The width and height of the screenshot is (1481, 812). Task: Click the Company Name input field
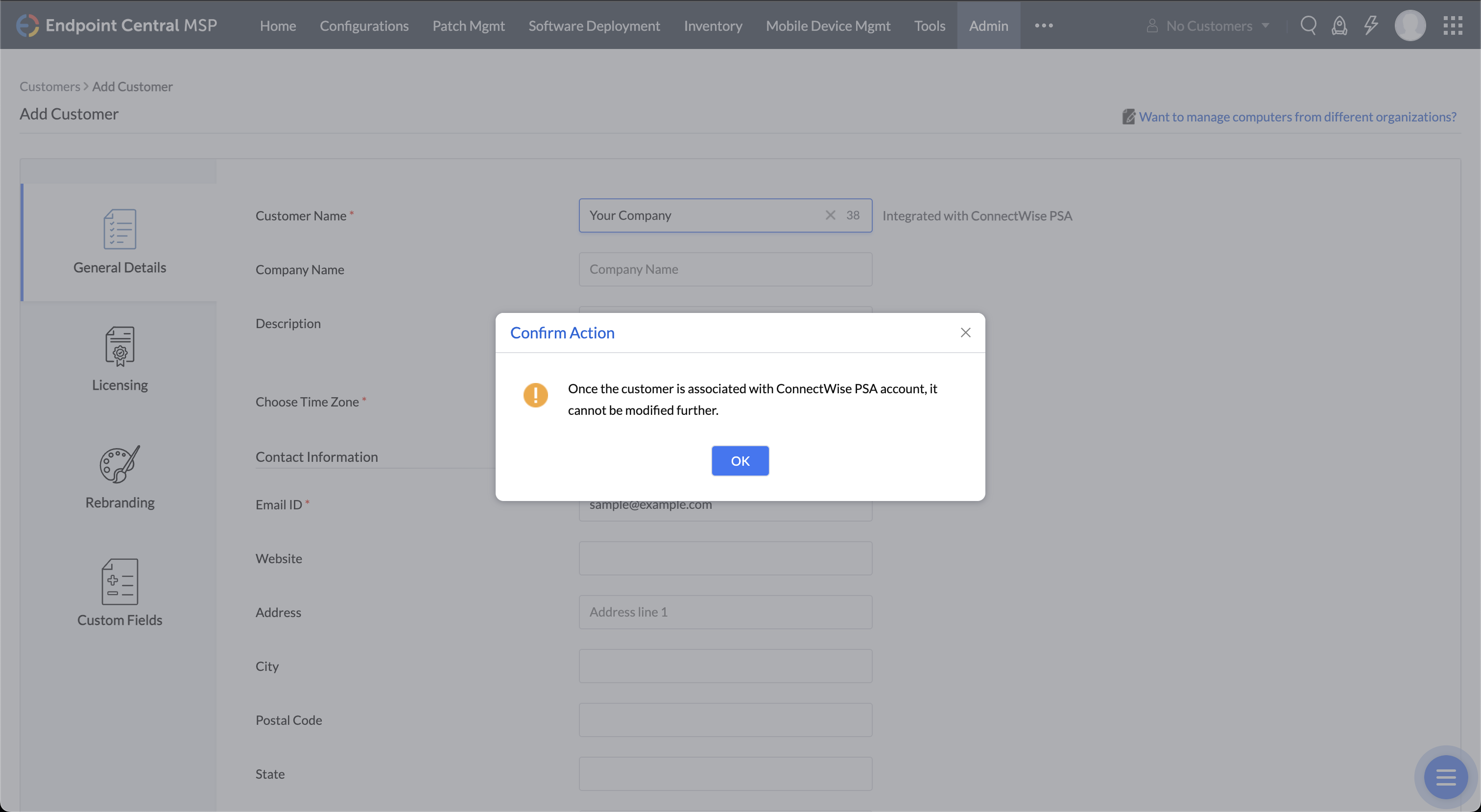pyautogui.click(x=725, y=269)
